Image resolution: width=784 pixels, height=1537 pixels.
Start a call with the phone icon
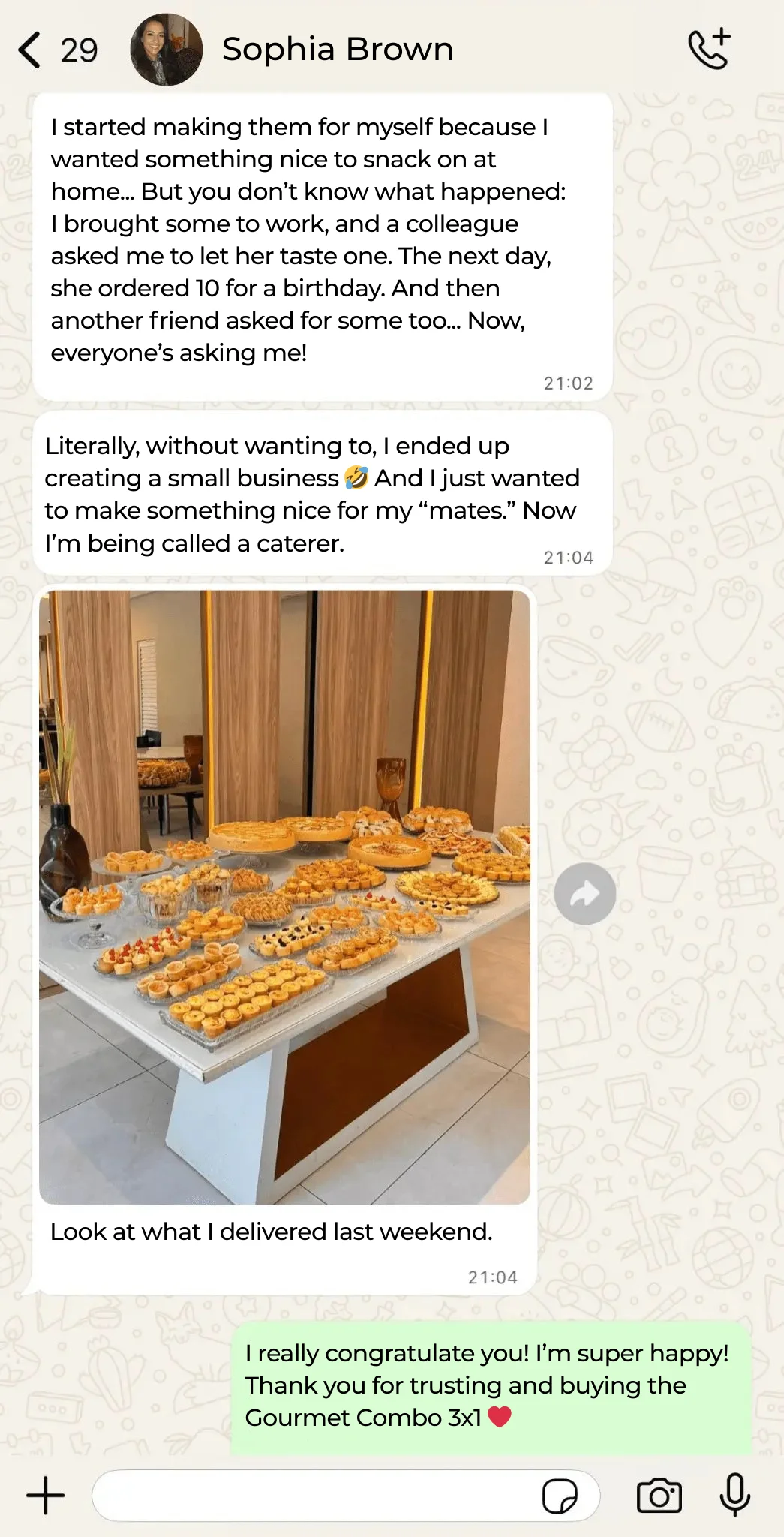(709, 49)
